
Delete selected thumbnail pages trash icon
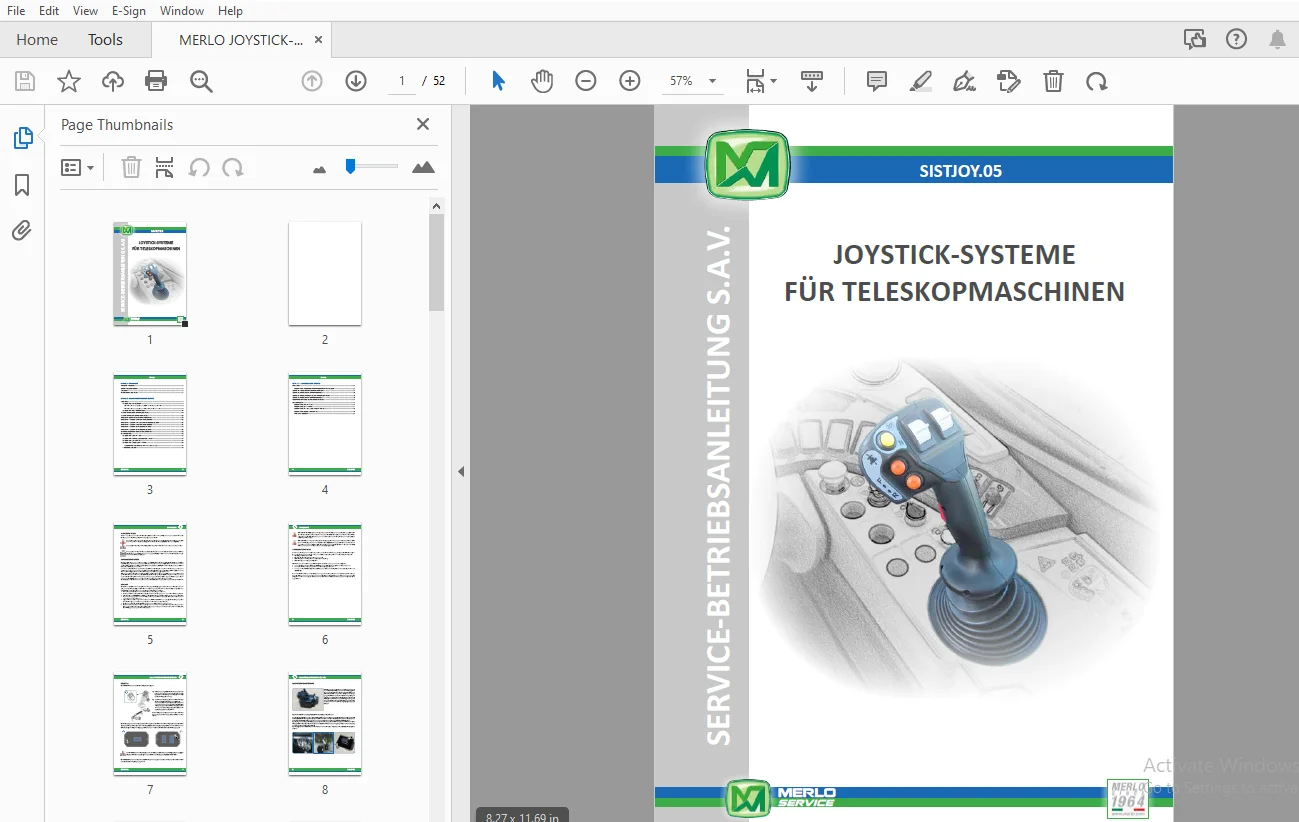click(x=131, y=167)
